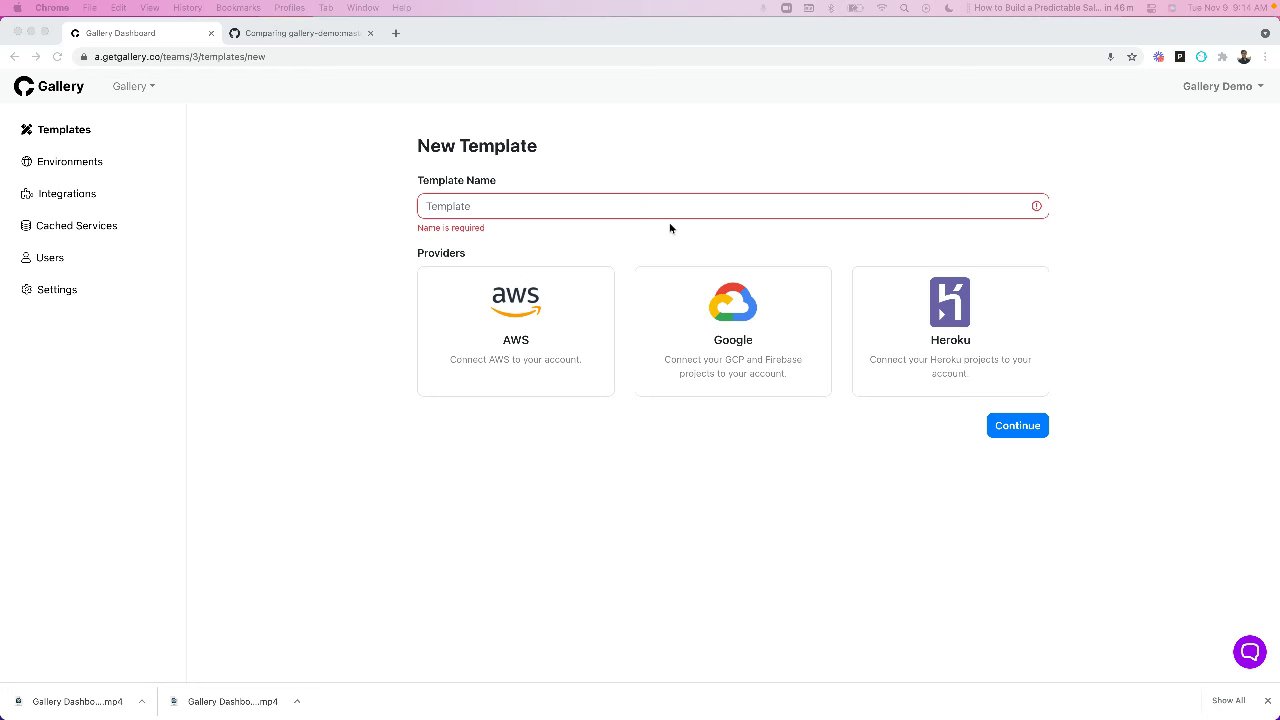Go back in browser history
The image size is (1280, 720).
(14, 57)
